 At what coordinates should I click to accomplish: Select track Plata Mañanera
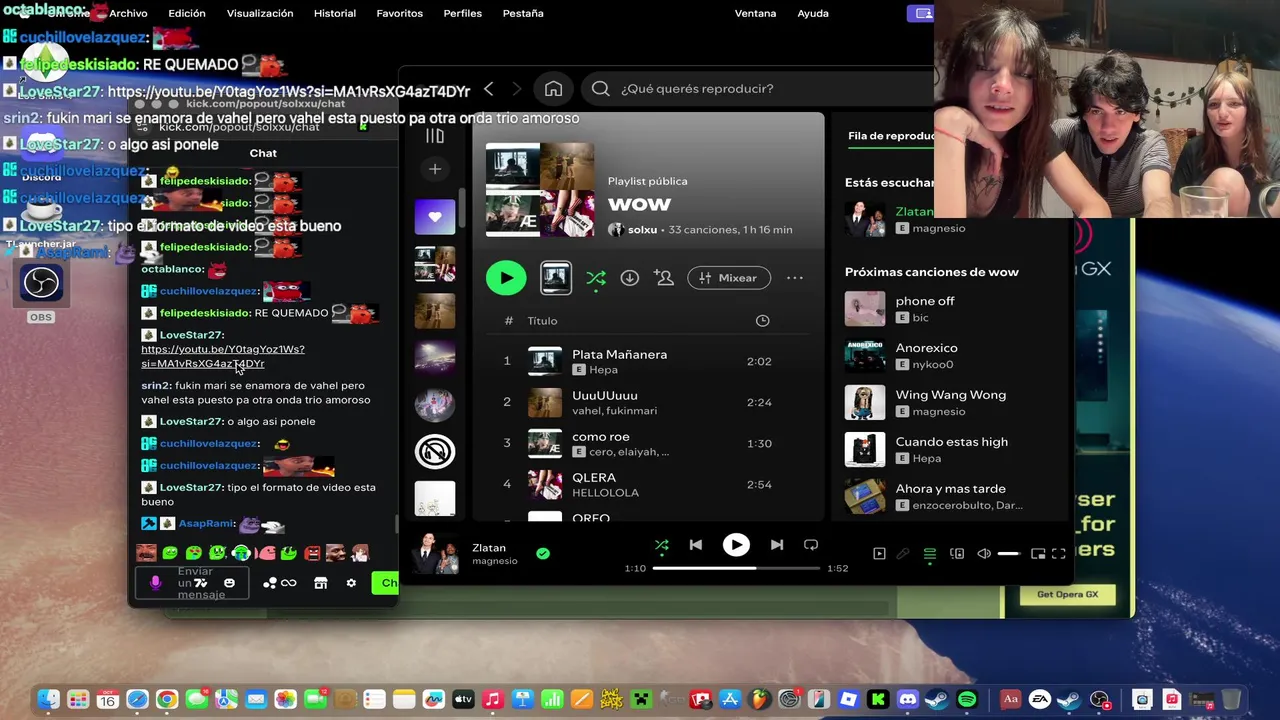648,361
